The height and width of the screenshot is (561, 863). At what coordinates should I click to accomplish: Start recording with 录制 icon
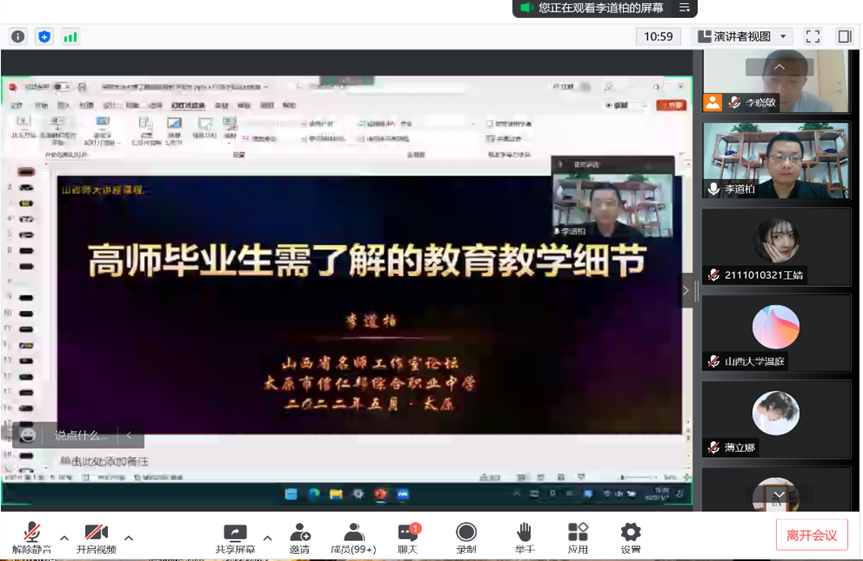(x=466, y=537)
